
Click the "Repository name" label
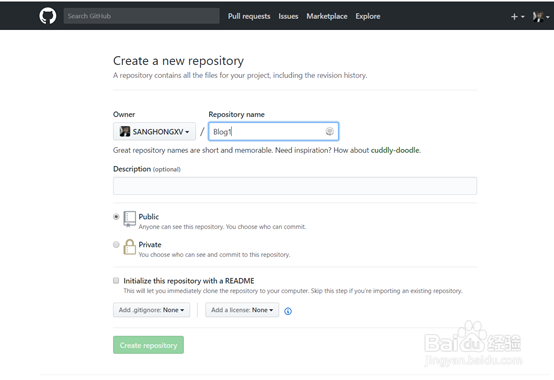pos(236,114)
